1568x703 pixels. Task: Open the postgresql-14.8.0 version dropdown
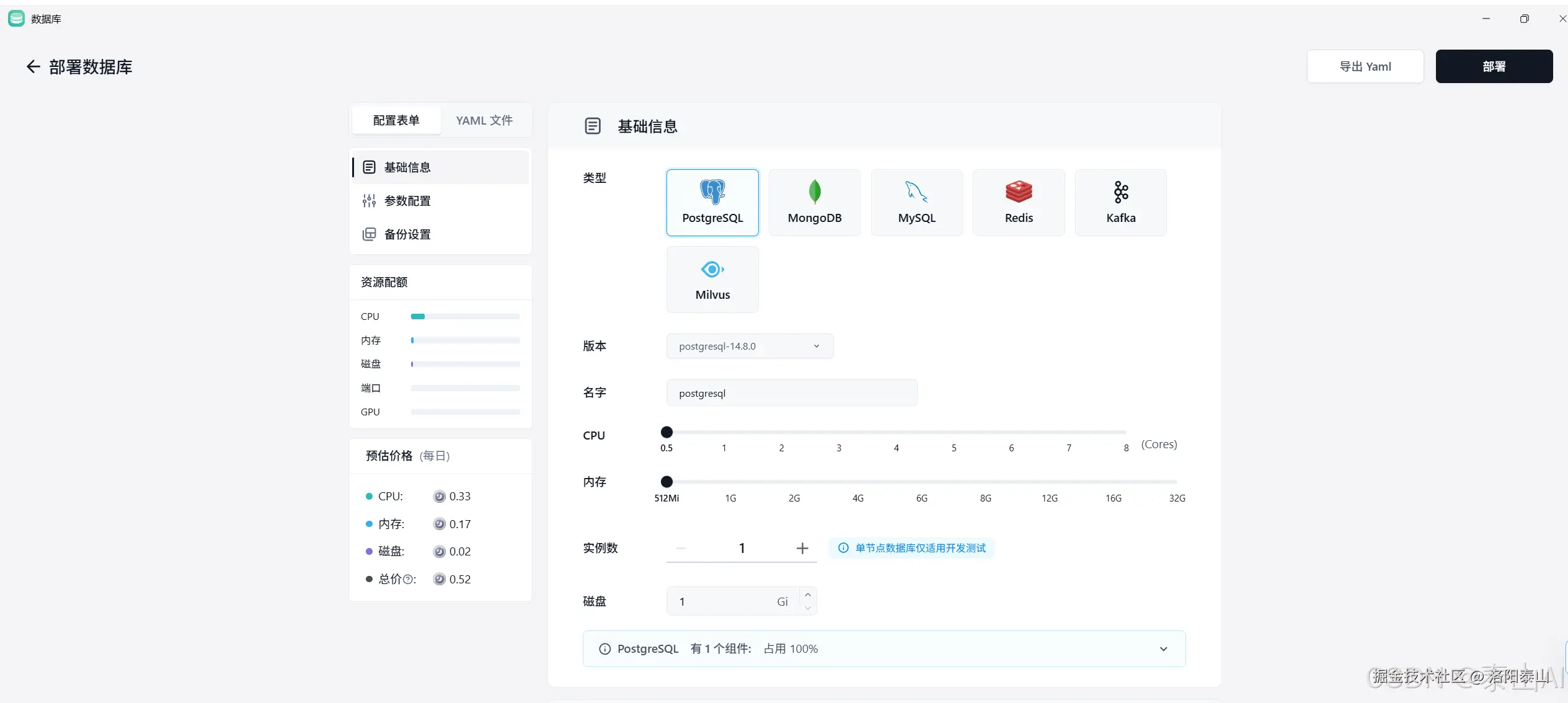(x=748, y=345)
